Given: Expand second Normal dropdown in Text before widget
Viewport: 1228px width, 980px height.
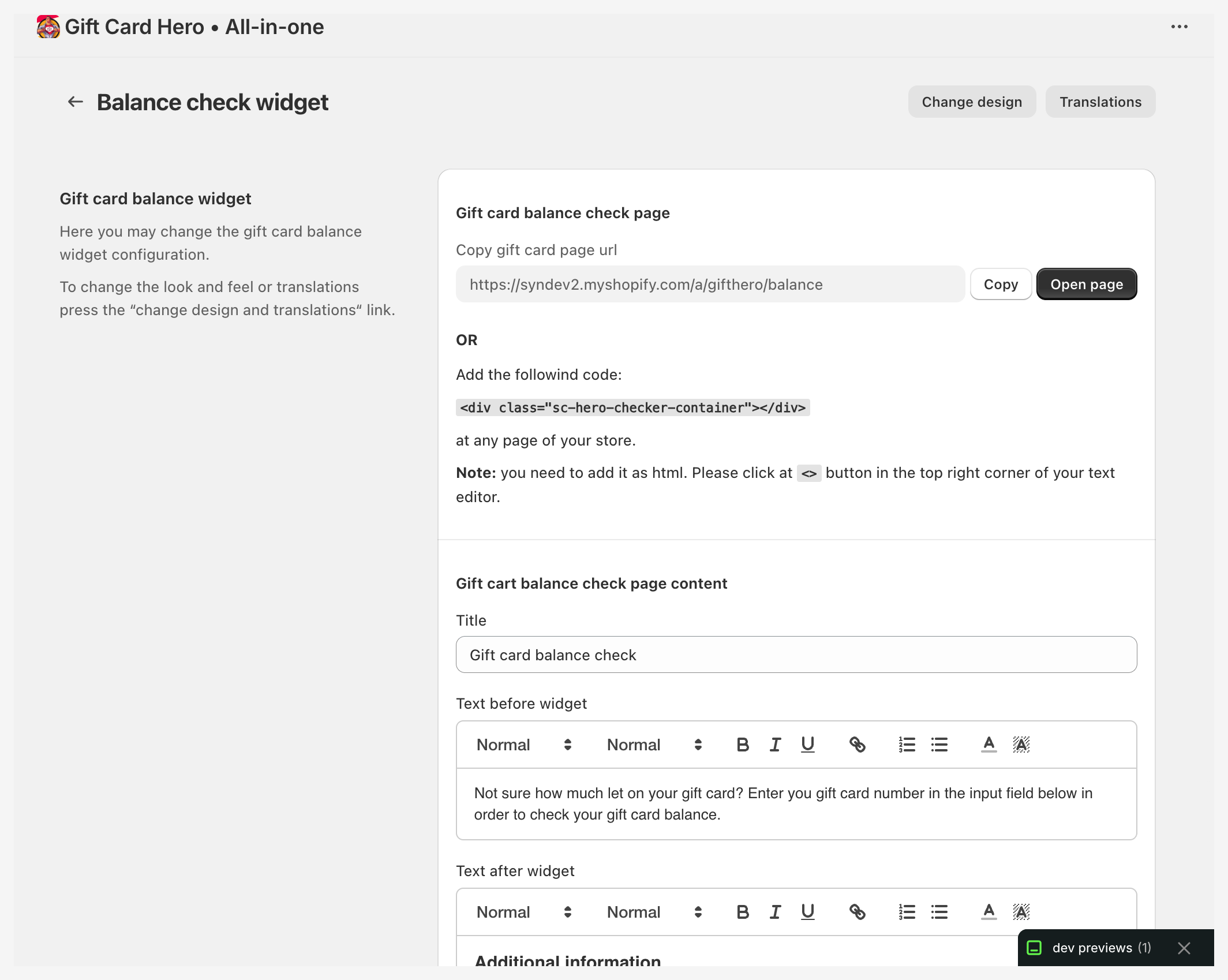Looking at the screenshot, I should coord(654,745).
